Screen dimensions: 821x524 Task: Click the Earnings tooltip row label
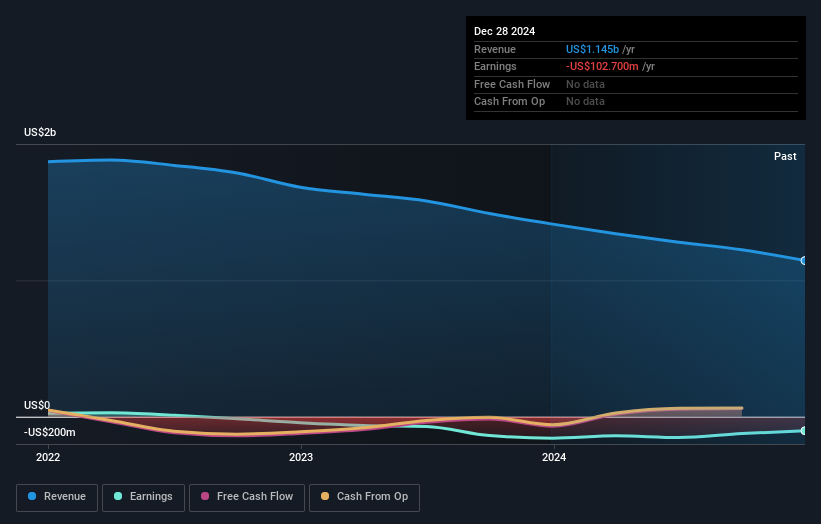(495, 66)
